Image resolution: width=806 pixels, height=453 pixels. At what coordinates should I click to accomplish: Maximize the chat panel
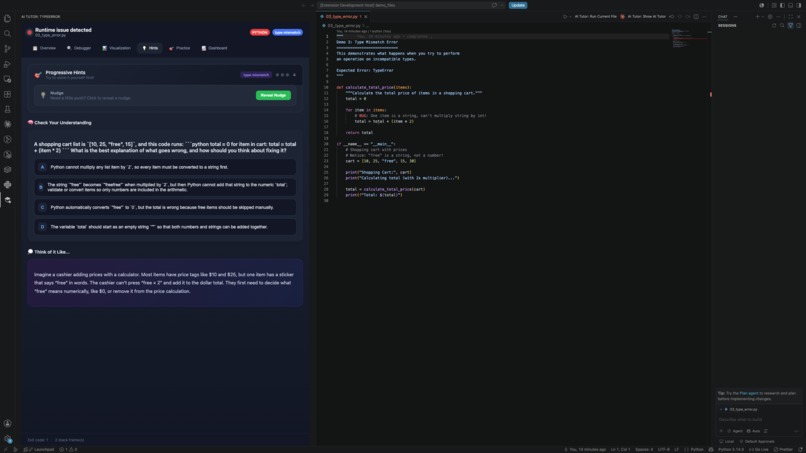click(790, 16)
